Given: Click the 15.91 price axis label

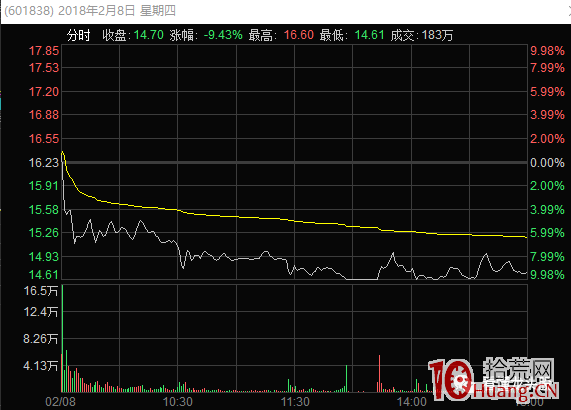Looking at the screenshot, I should tap(44, 186).
